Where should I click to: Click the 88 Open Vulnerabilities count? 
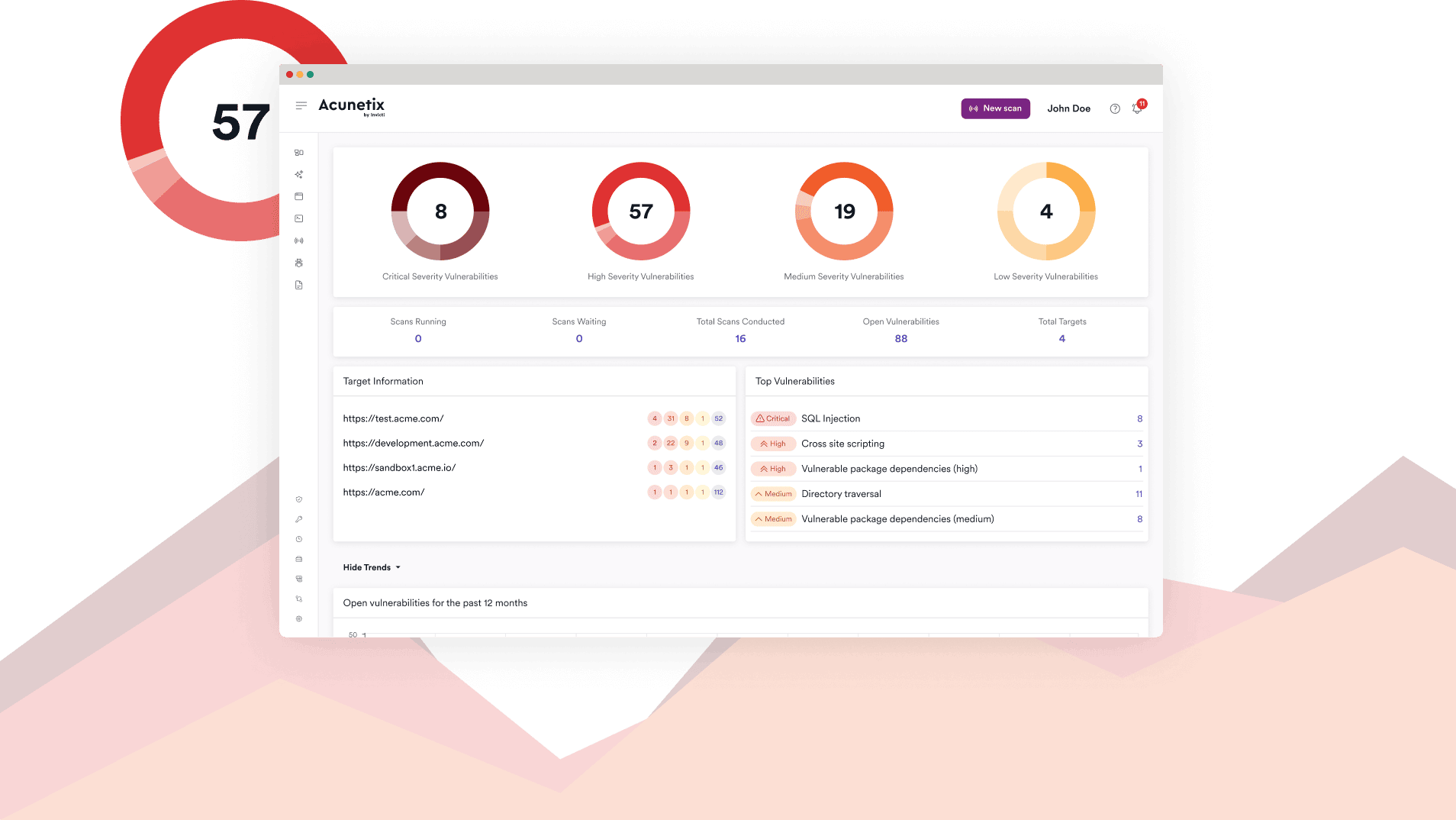click(x=900, y=337)
